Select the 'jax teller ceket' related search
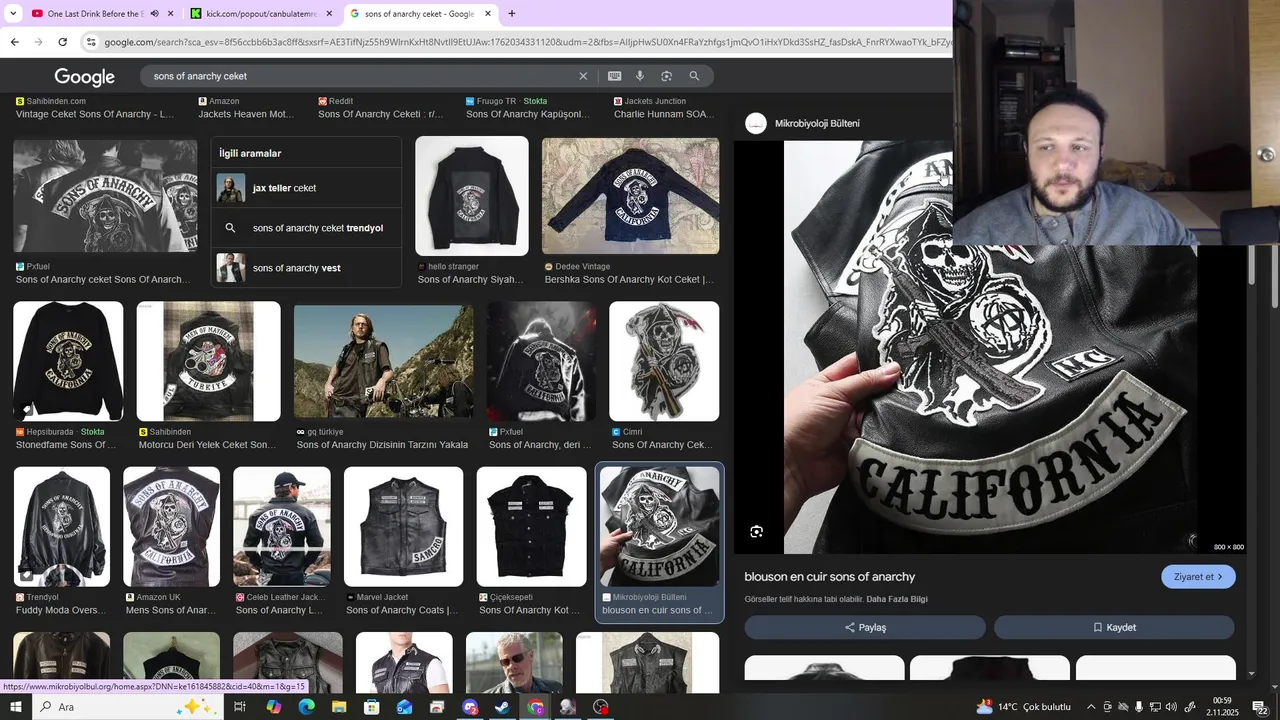 click(x=306, y=188)
